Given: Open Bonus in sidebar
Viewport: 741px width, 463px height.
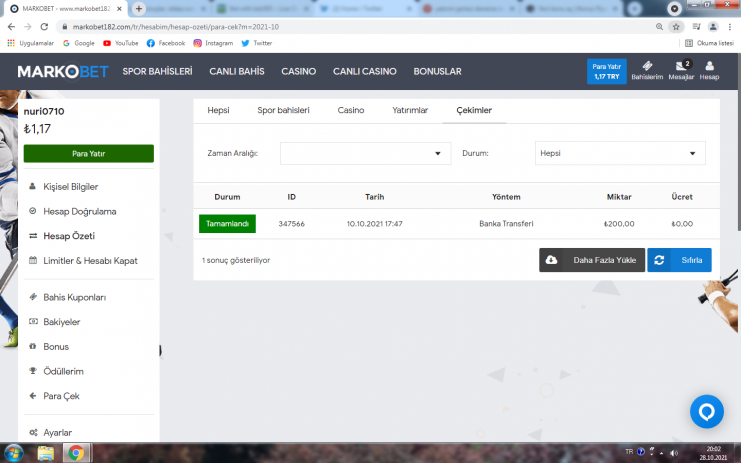Looking at the screenshot, I should click(56, 346).
